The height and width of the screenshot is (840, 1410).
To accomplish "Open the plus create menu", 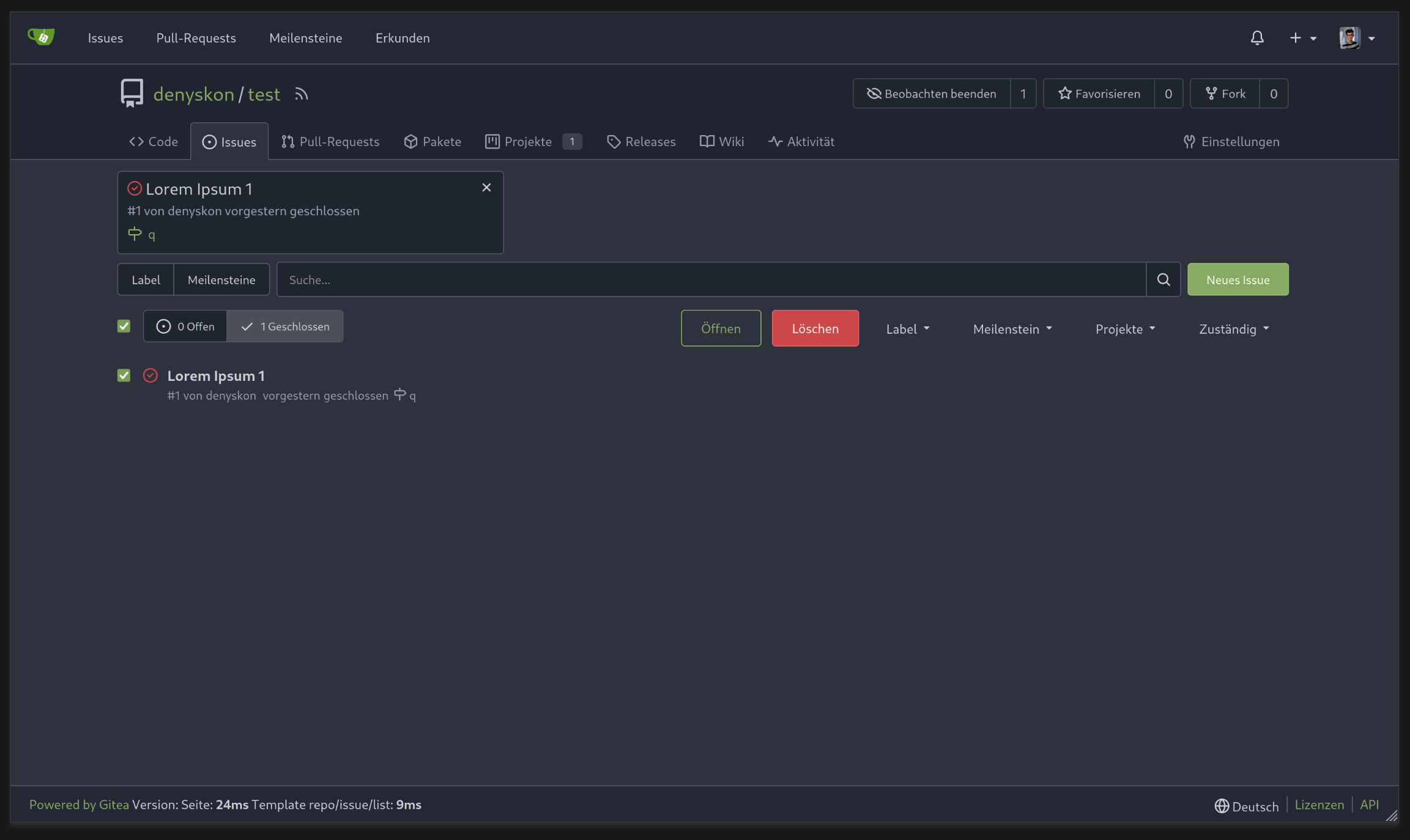I will tap(1303, 38).
